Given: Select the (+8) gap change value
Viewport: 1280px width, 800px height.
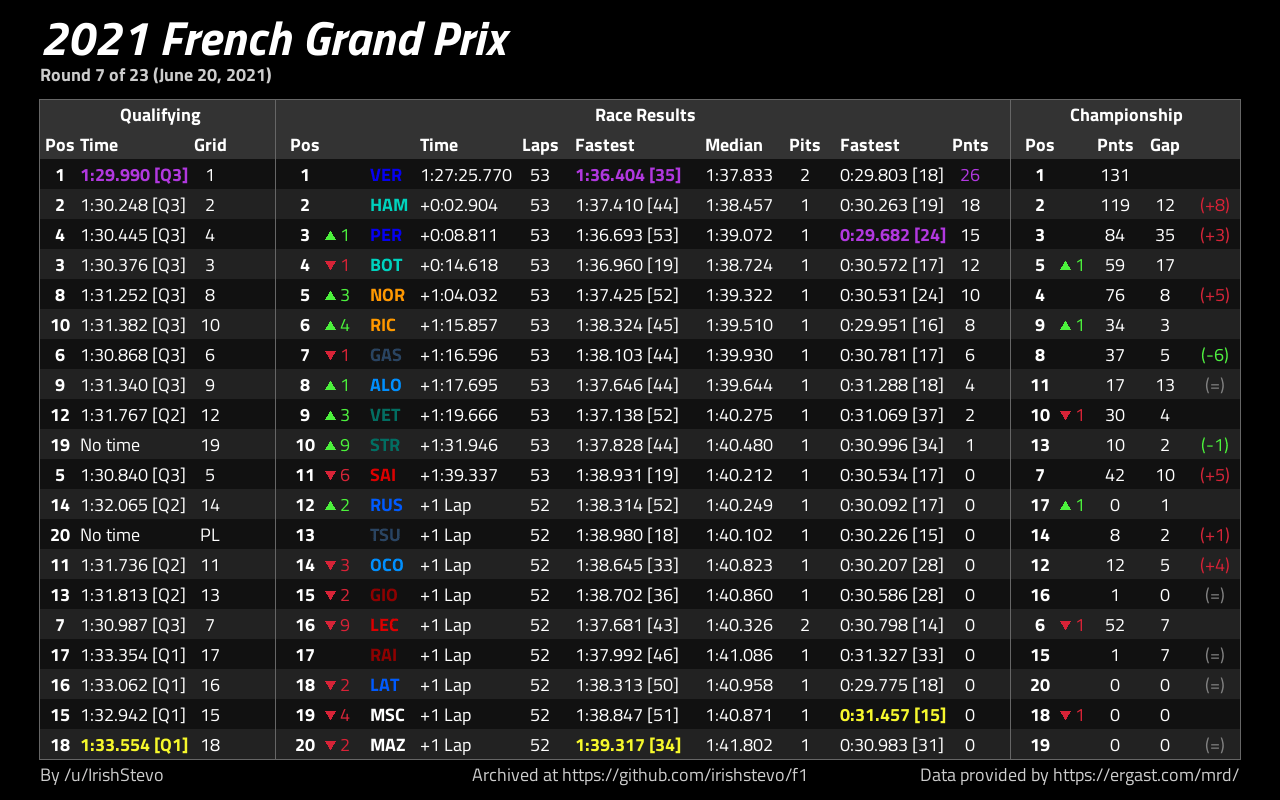Looking at the screenshot, I should pos(1214,205).
